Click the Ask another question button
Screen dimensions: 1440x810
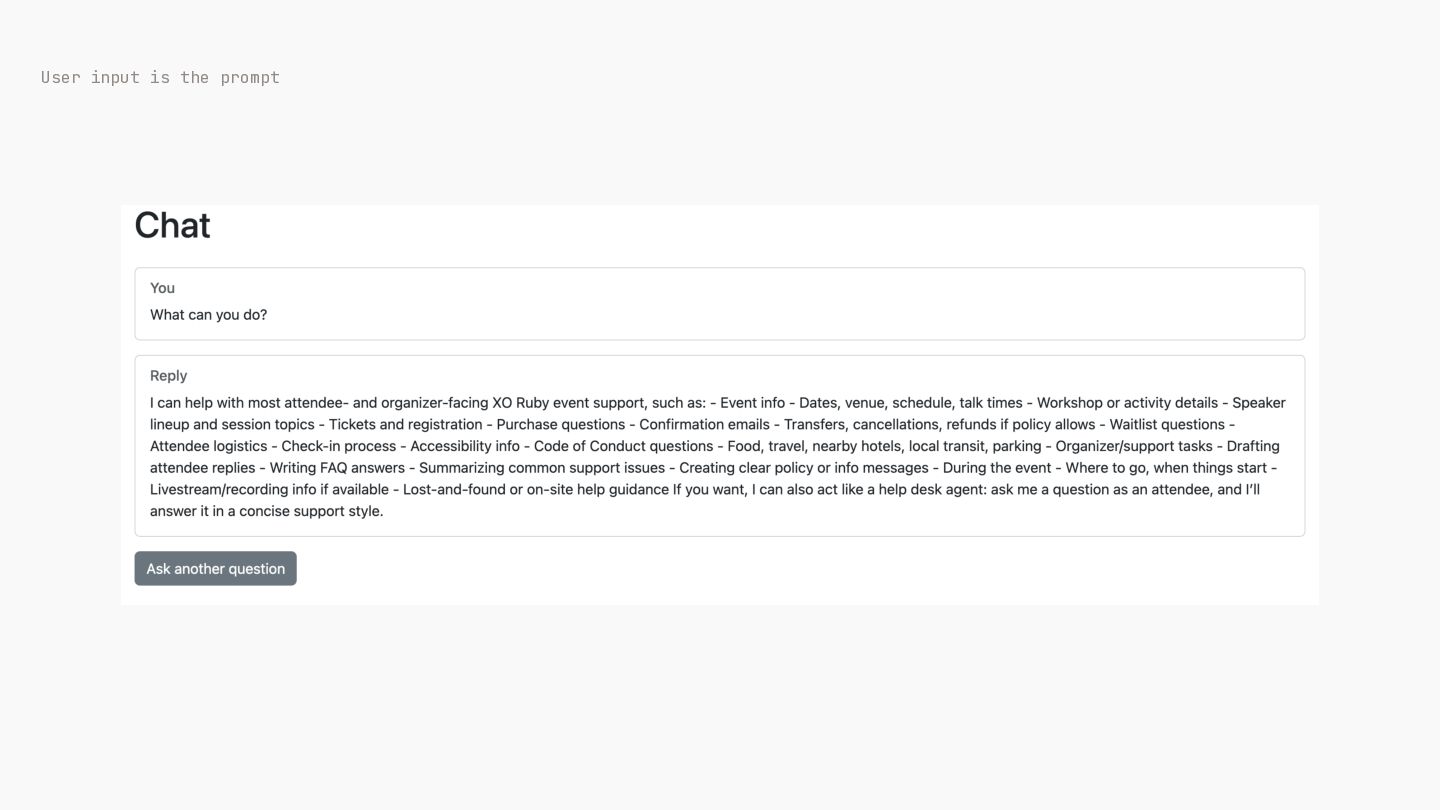[215, 568]
